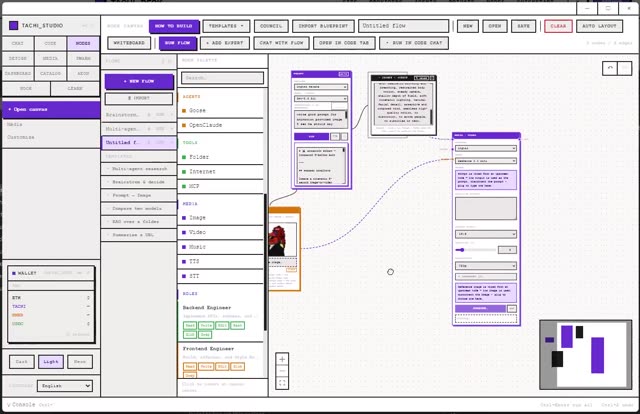
Task: Add an Image media node
Action: 221,218
